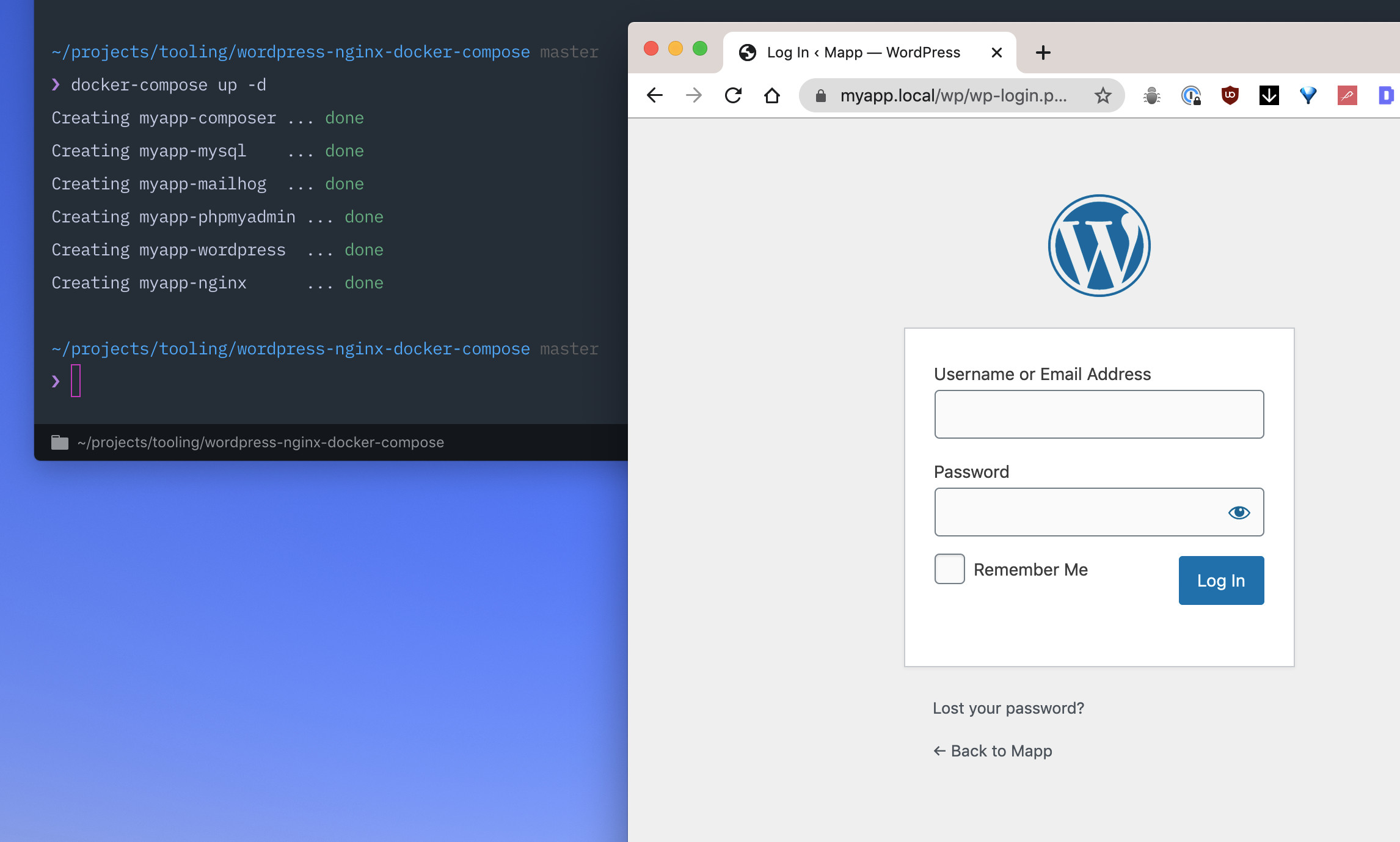Open the Lost your password link
This screenshot has width=1400, height=842.
1008,708
